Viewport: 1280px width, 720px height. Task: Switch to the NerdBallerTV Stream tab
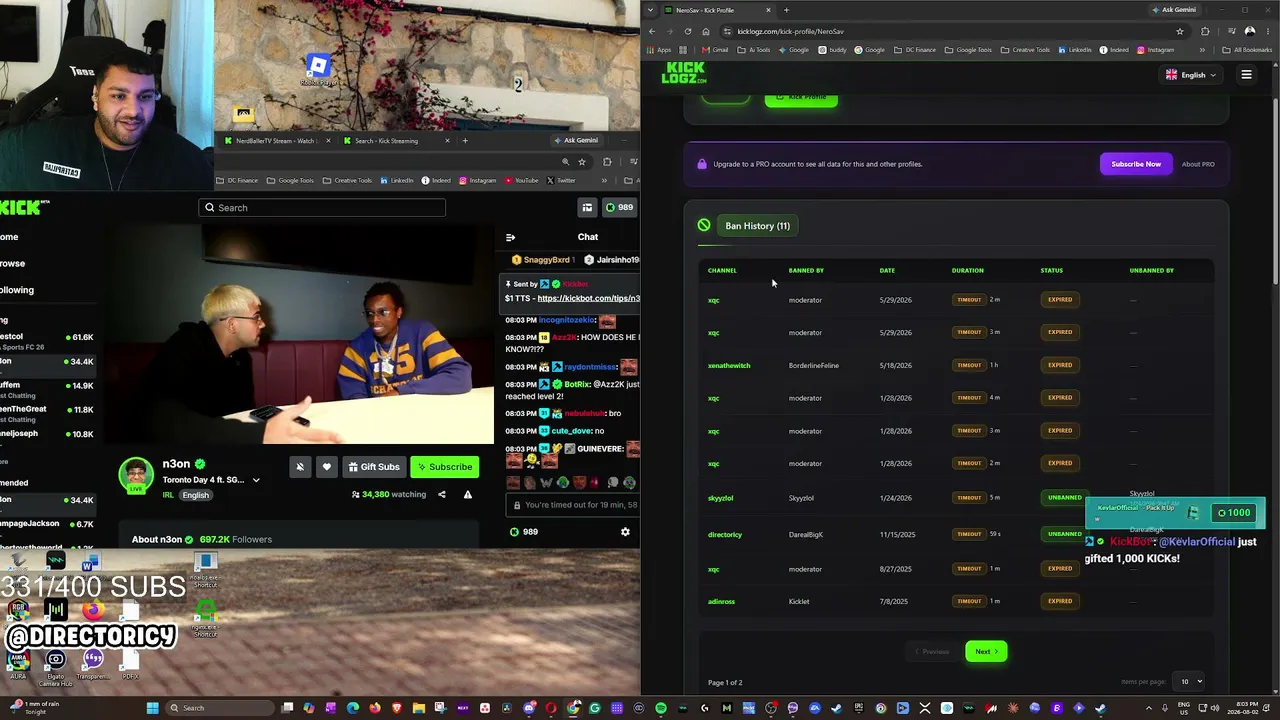tap(276, 141)
